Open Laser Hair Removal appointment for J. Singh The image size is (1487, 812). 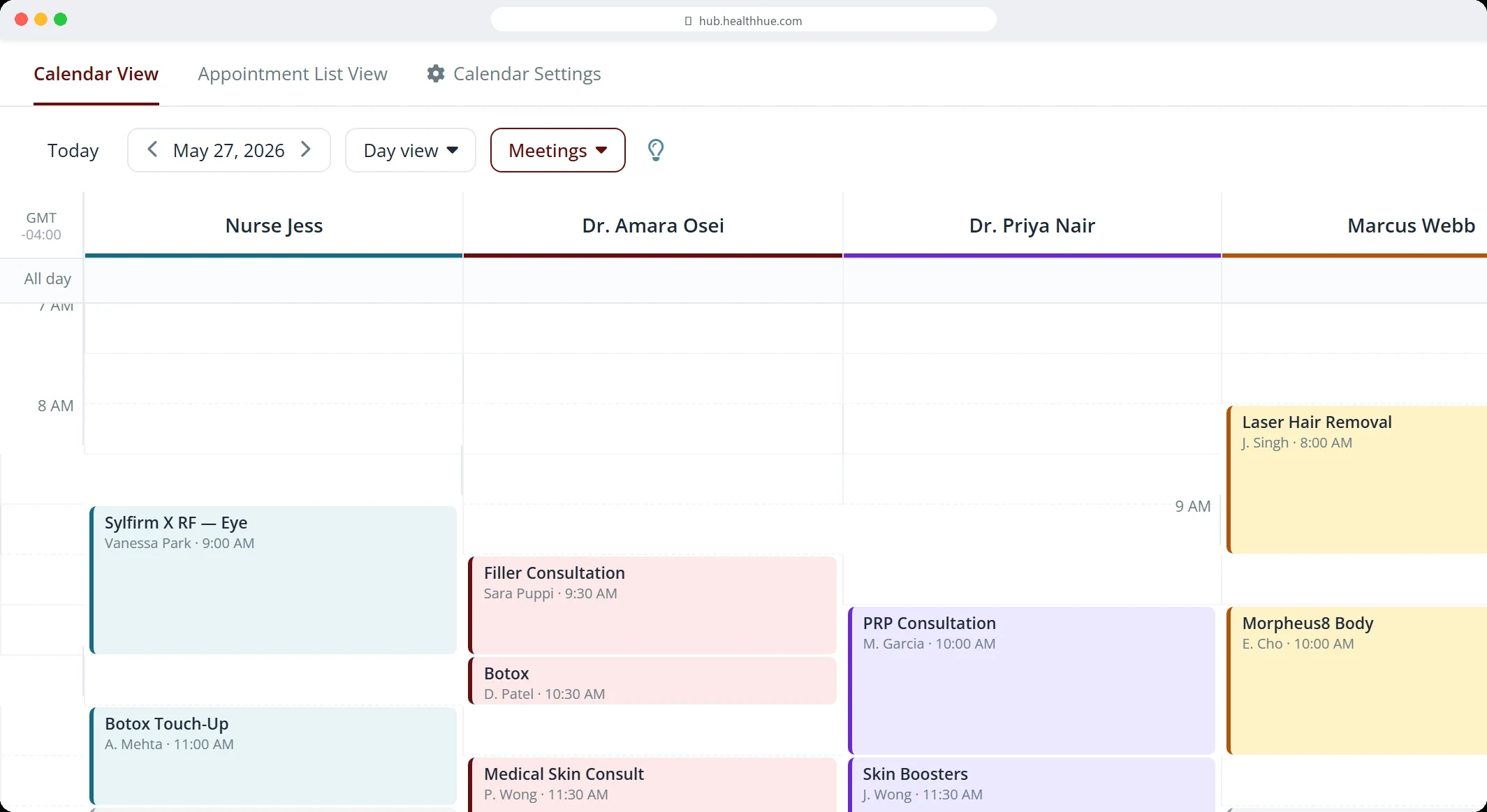pos(1356,480)
